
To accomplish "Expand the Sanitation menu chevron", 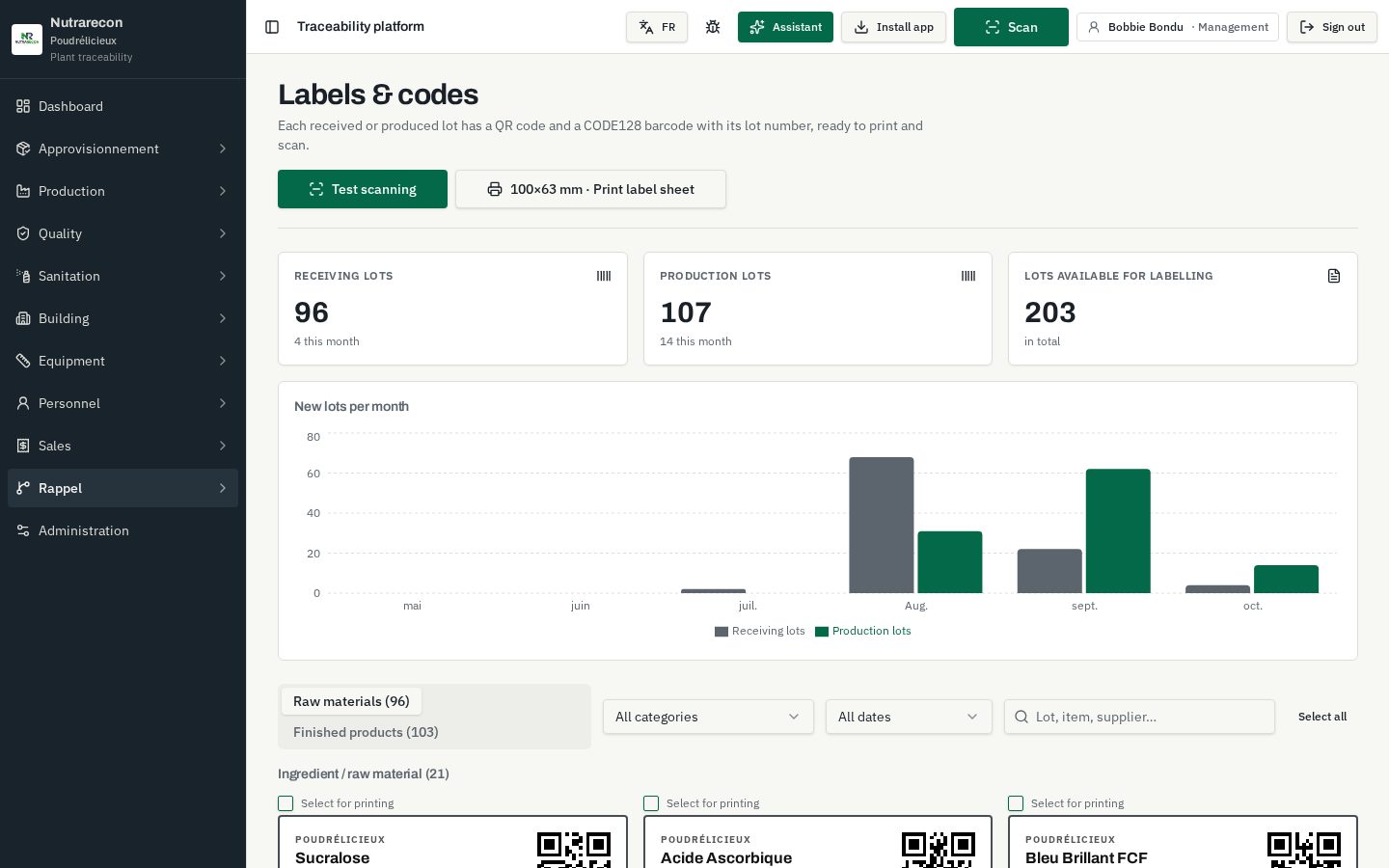I will tap(223, 276).
